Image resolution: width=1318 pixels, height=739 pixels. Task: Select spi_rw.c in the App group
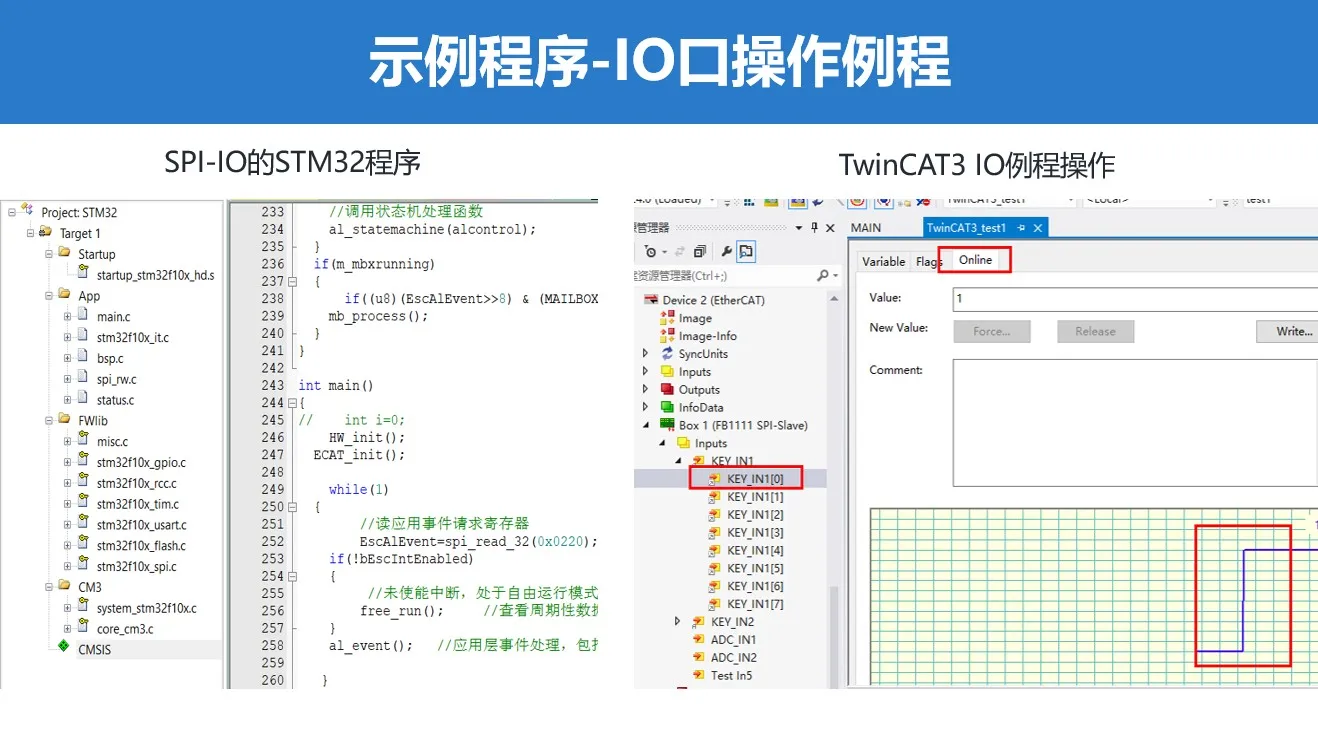coord(117,379)
